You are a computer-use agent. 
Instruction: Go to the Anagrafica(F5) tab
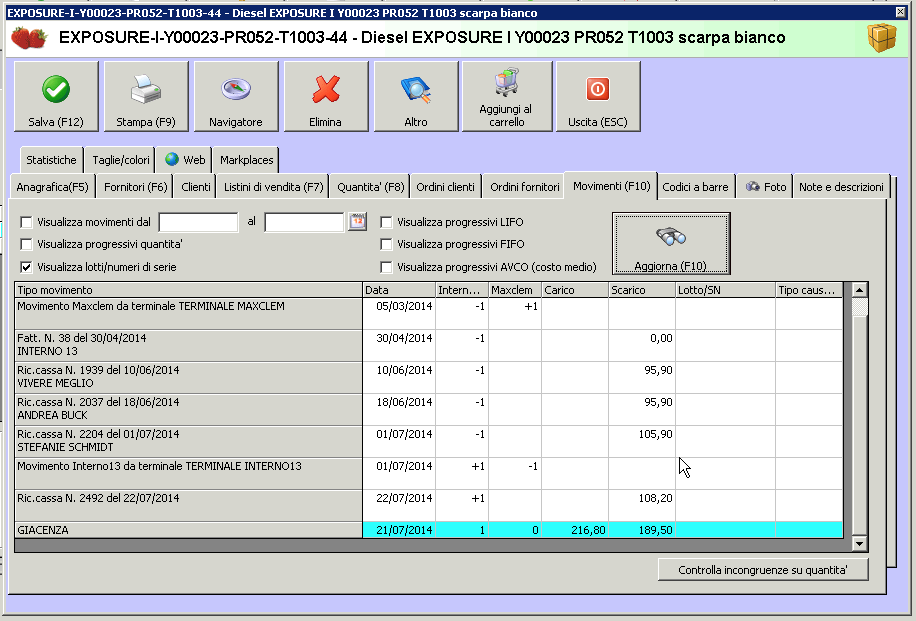tap(53, 187)
